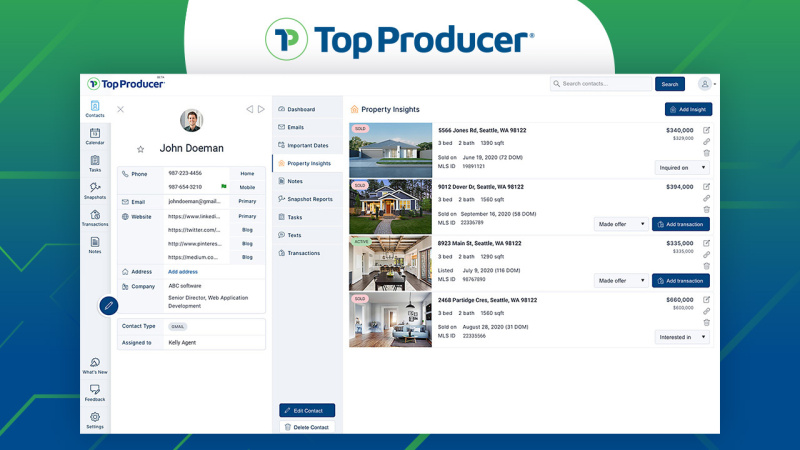Open the 2468 Partidge Cres property photo
The height and width of the screenshot is (450, 800).
(390, 320)
